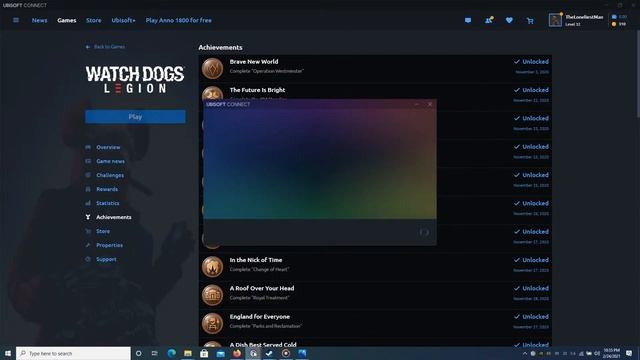Click the Brave New World achievement badge
This screenshot has width=640, height=360.
(212, 68)
